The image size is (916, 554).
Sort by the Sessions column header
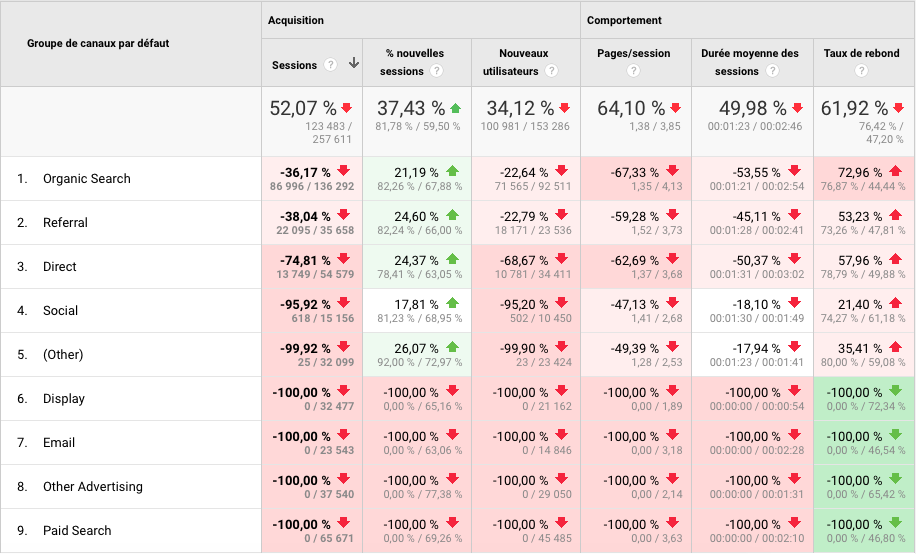[x=294, y=65]
